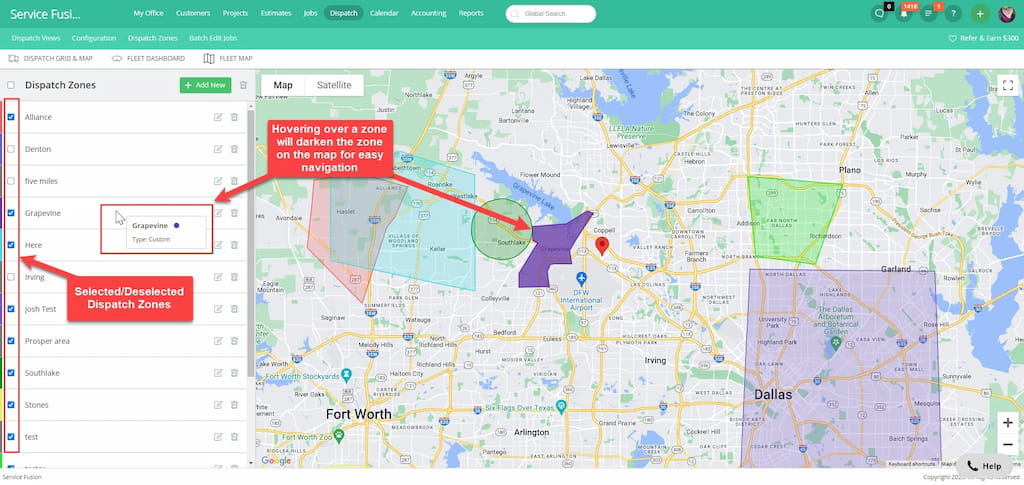Toggle the select-all Dispatch Zones checkbox
The image size is (1024, 485).
(11, 85)
